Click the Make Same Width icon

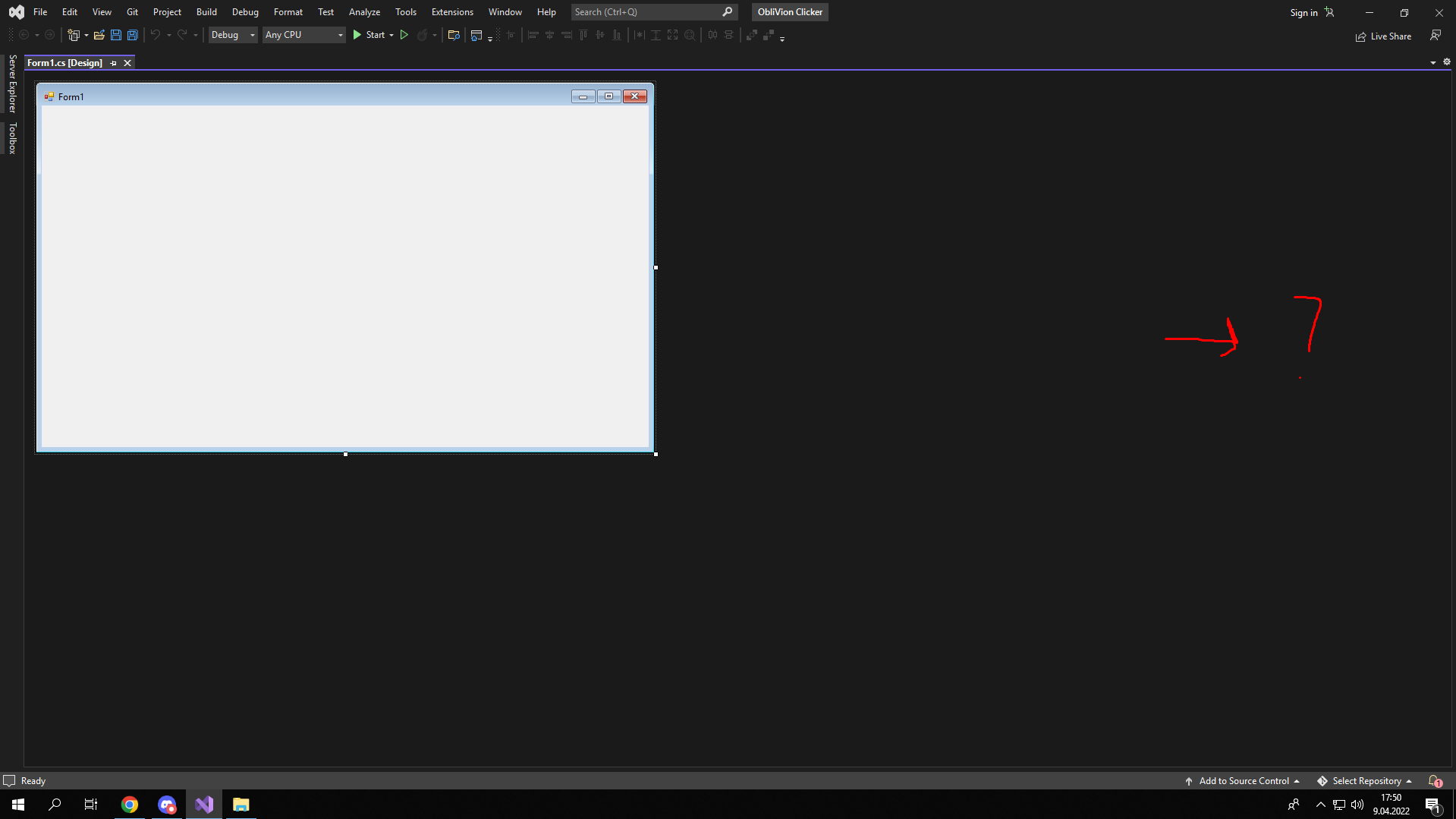[x=639, y=35]
